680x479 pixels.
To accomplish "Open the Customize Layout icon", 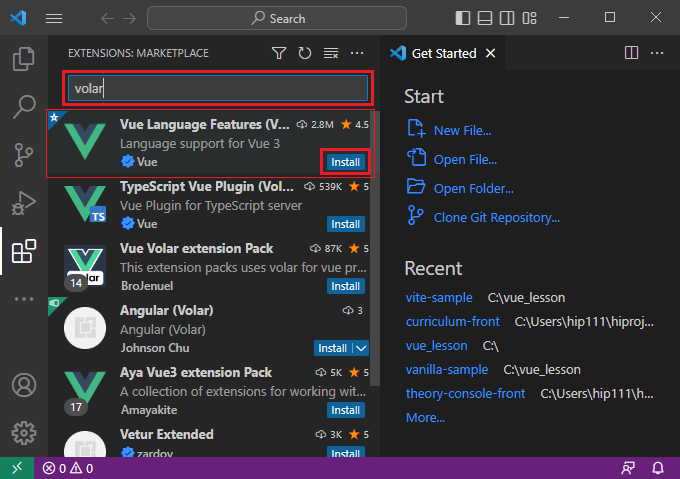I will pos(530,18).
